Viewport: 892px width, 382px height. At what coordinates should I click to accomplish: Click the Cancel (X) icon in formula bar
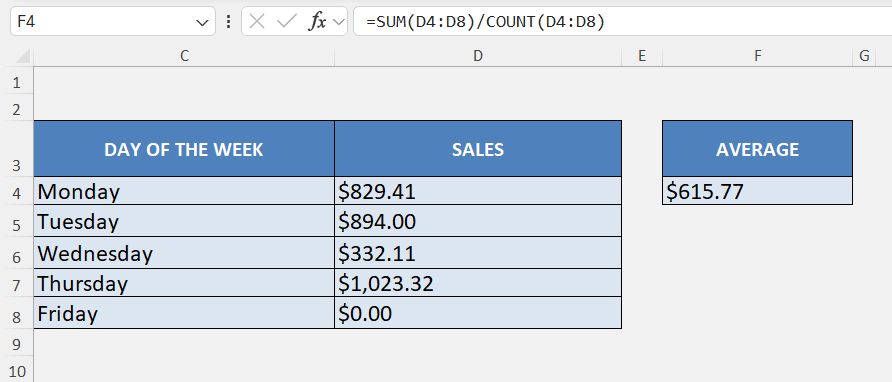pos(257,22)
